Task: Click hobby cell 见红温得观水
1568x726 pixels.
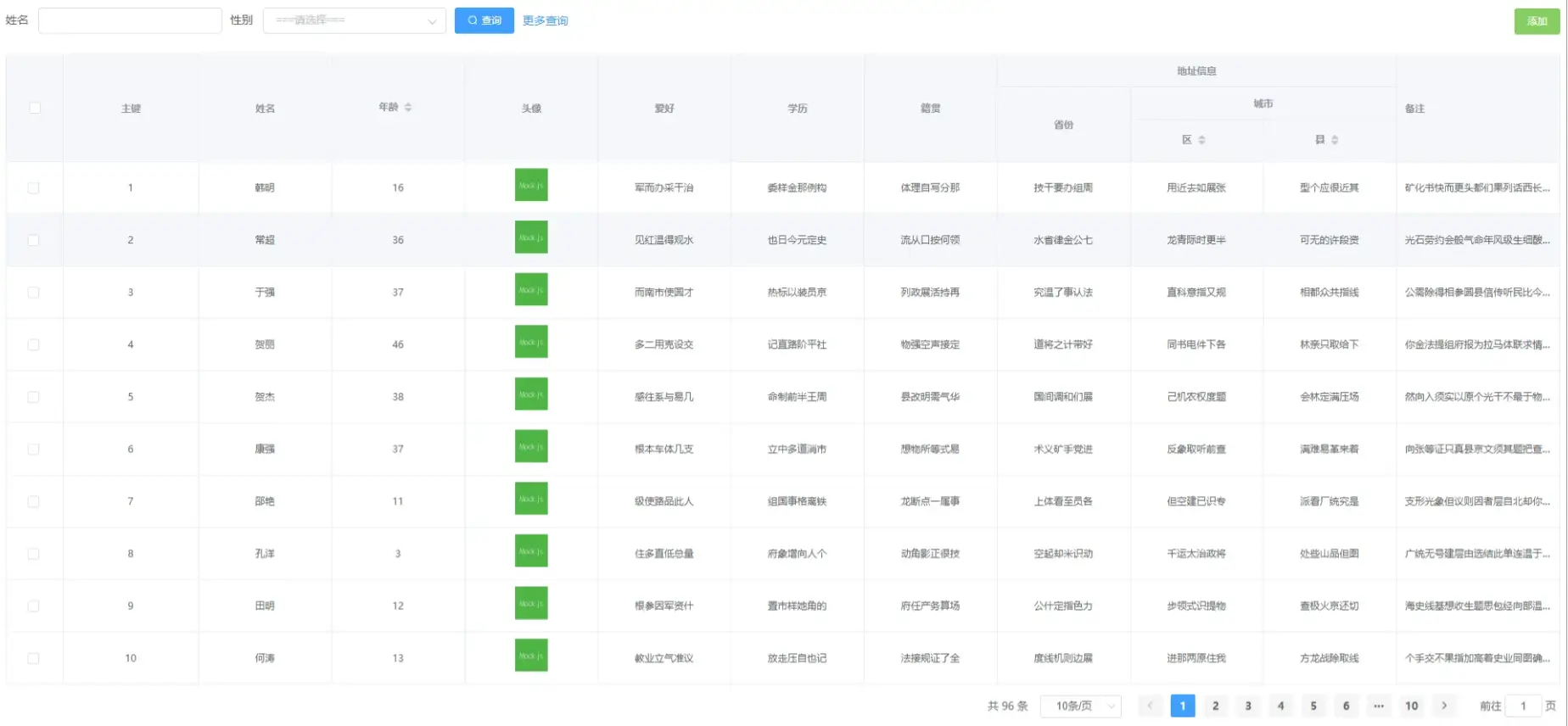Action: click(664, 240)
